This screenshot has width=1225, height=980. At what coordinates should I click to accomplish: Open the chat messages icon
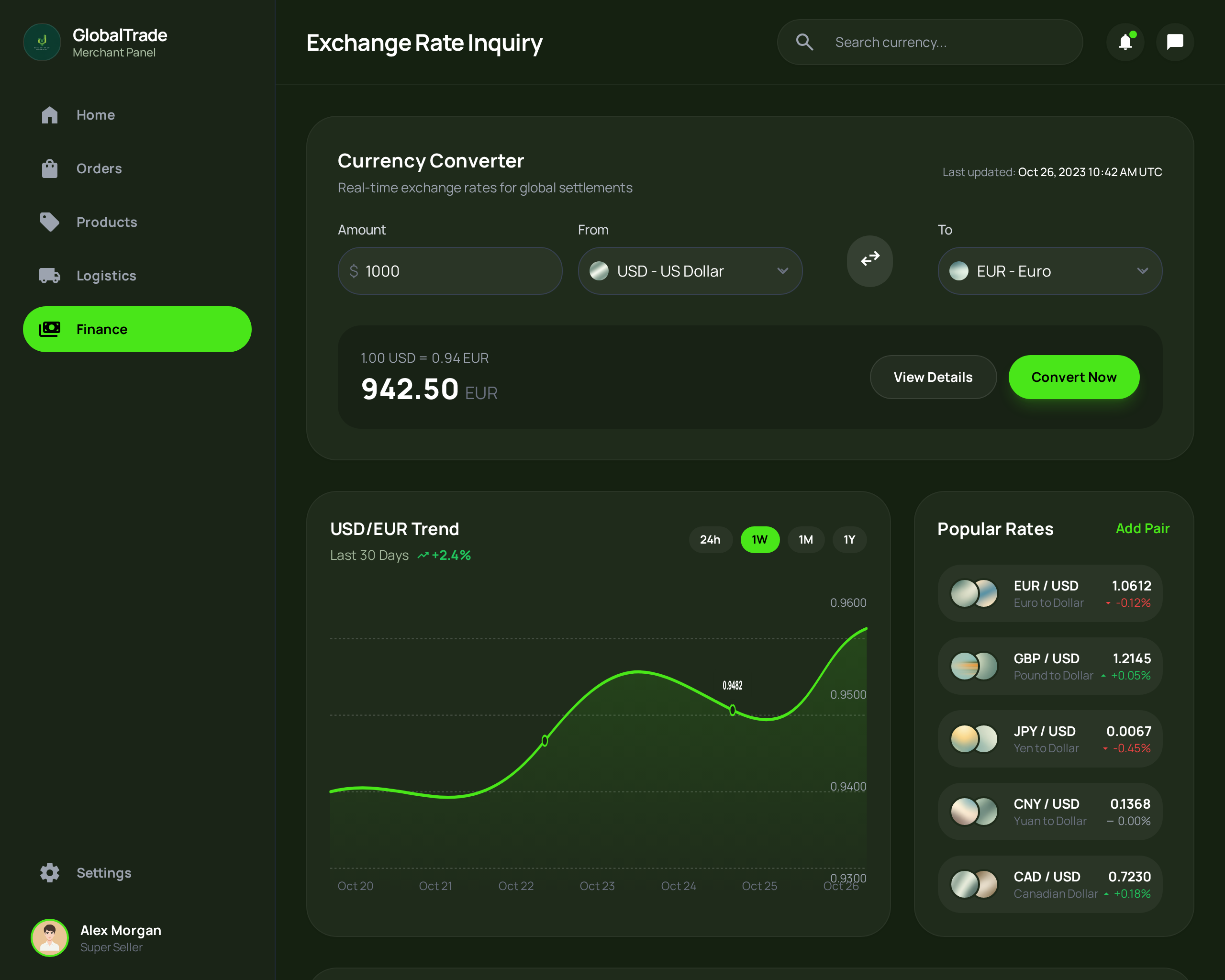(1174, 42)
